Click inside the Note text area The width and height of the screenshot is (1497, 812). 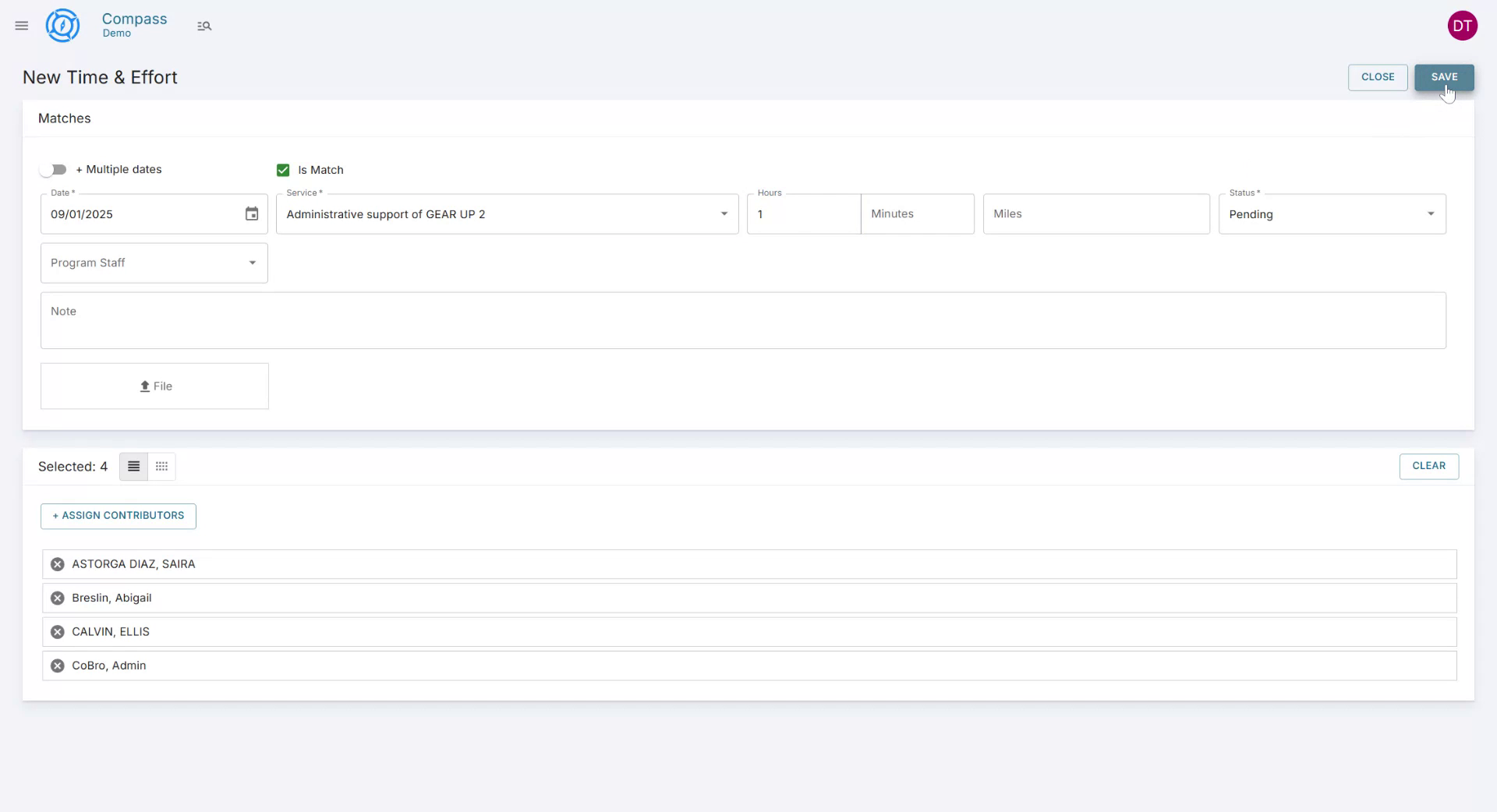click(742, 320)
